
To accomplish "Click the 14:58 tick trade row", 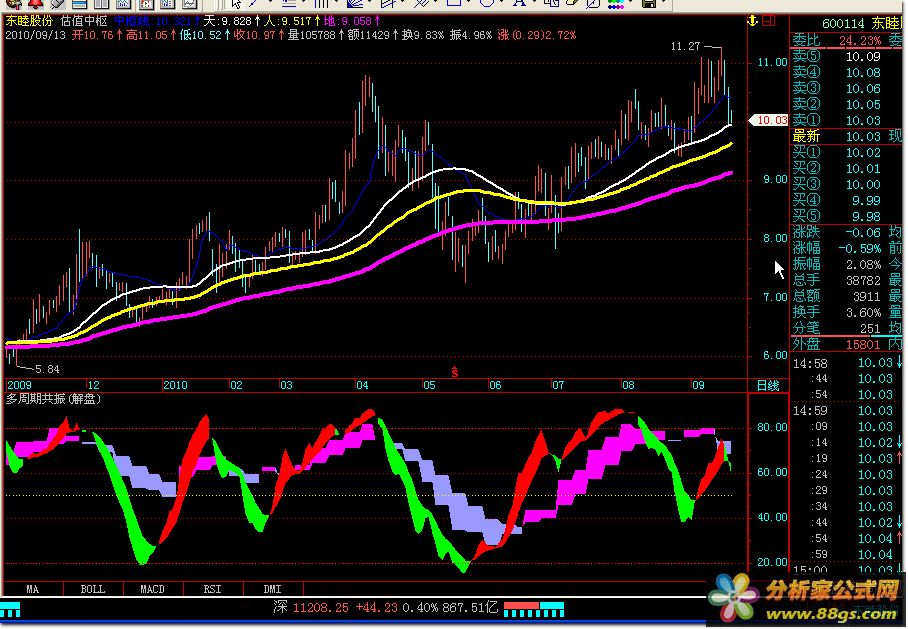I will point(847,364).
